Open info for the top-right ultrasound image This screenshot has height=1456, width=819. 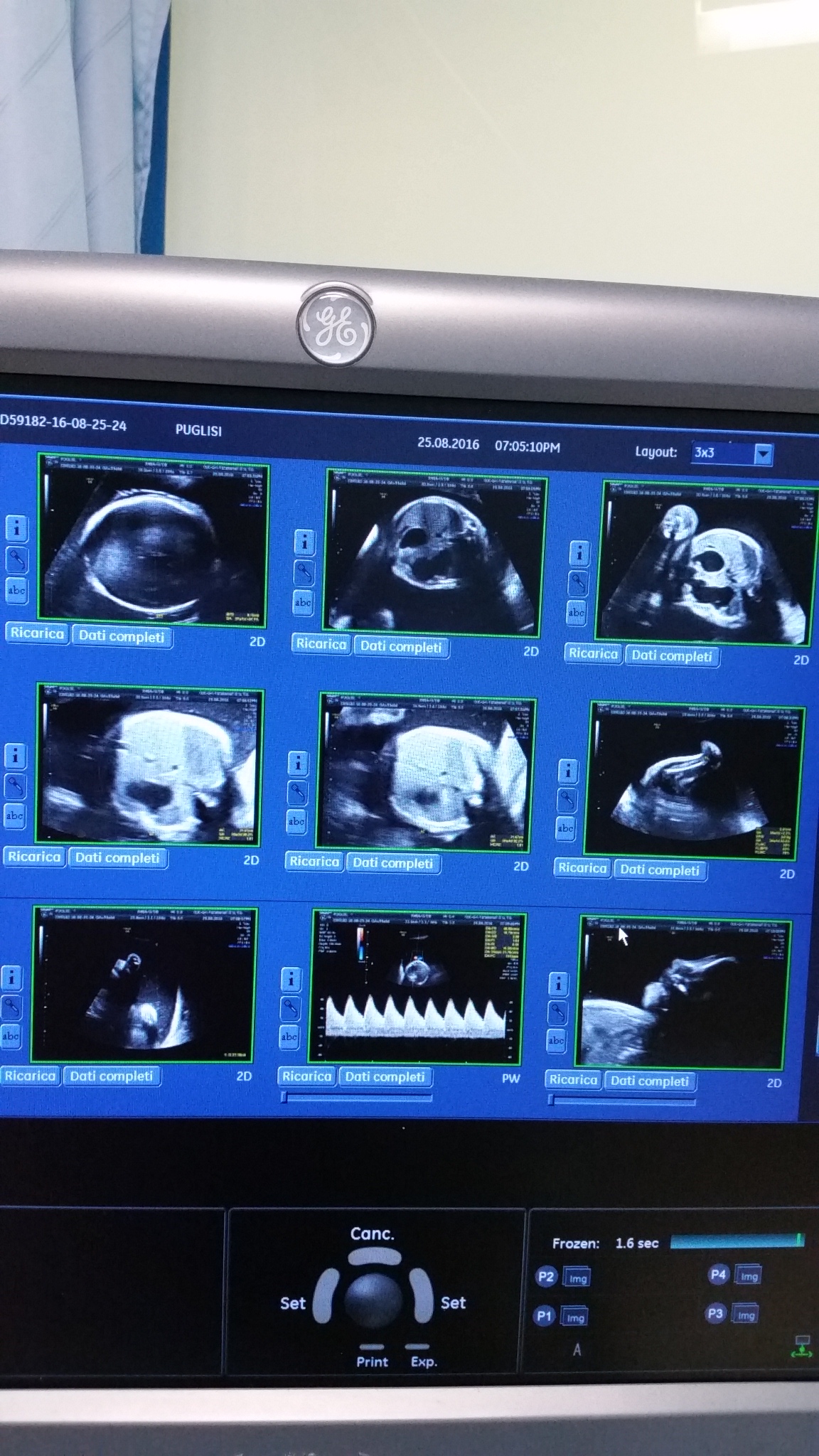(x=579, y=552)
